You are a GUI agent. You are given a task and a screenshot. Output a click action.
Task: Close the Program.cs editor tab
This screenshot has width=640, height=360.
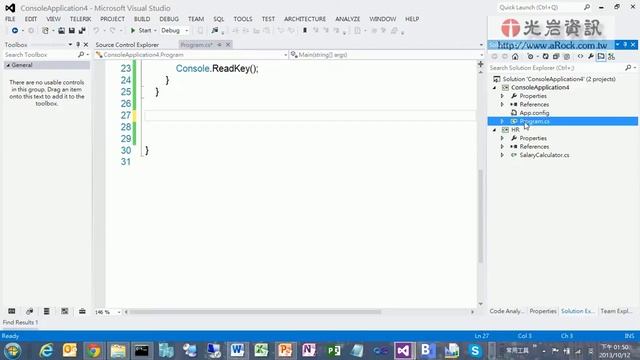[228, 44]
